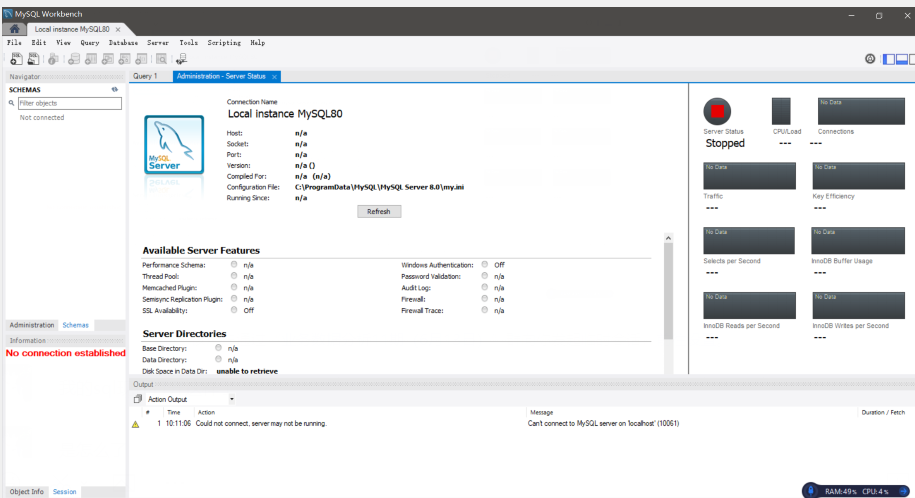Open the Server menu

[x=158, y=43]
